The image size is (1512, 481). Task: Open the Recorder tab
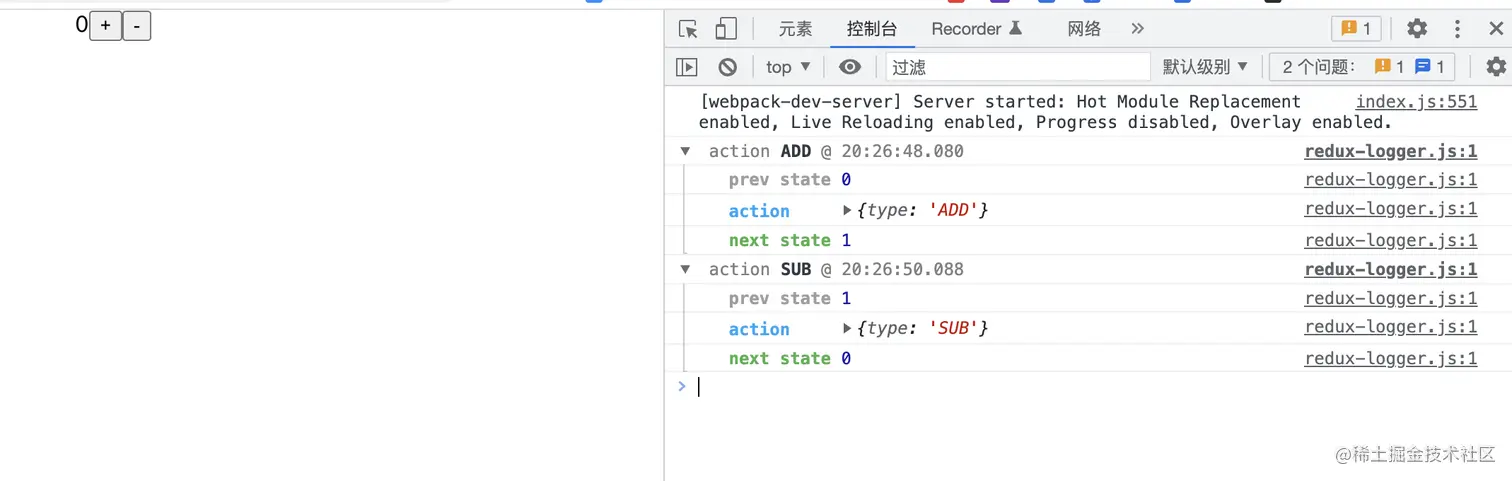pyautogui.click(x=977, y=29)
